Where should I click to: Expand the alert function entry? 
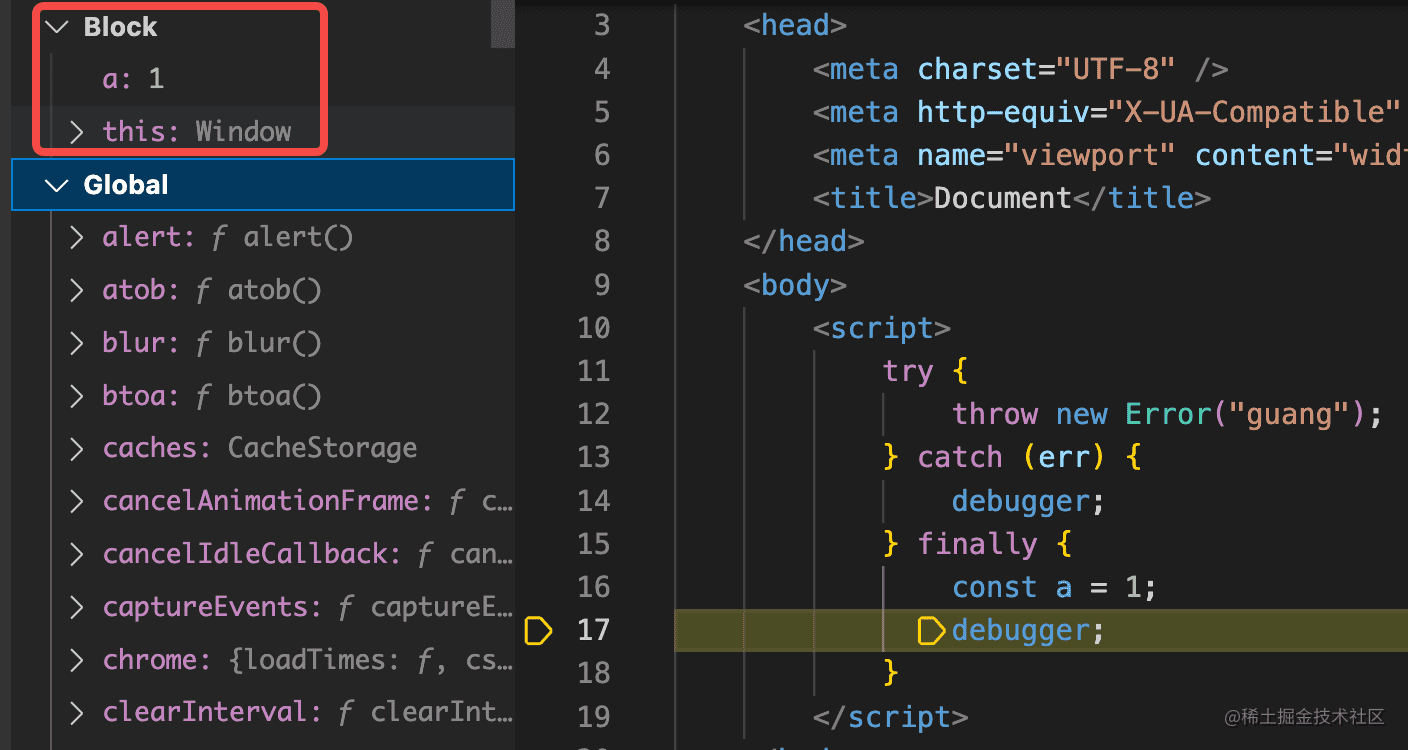(77, 237)
